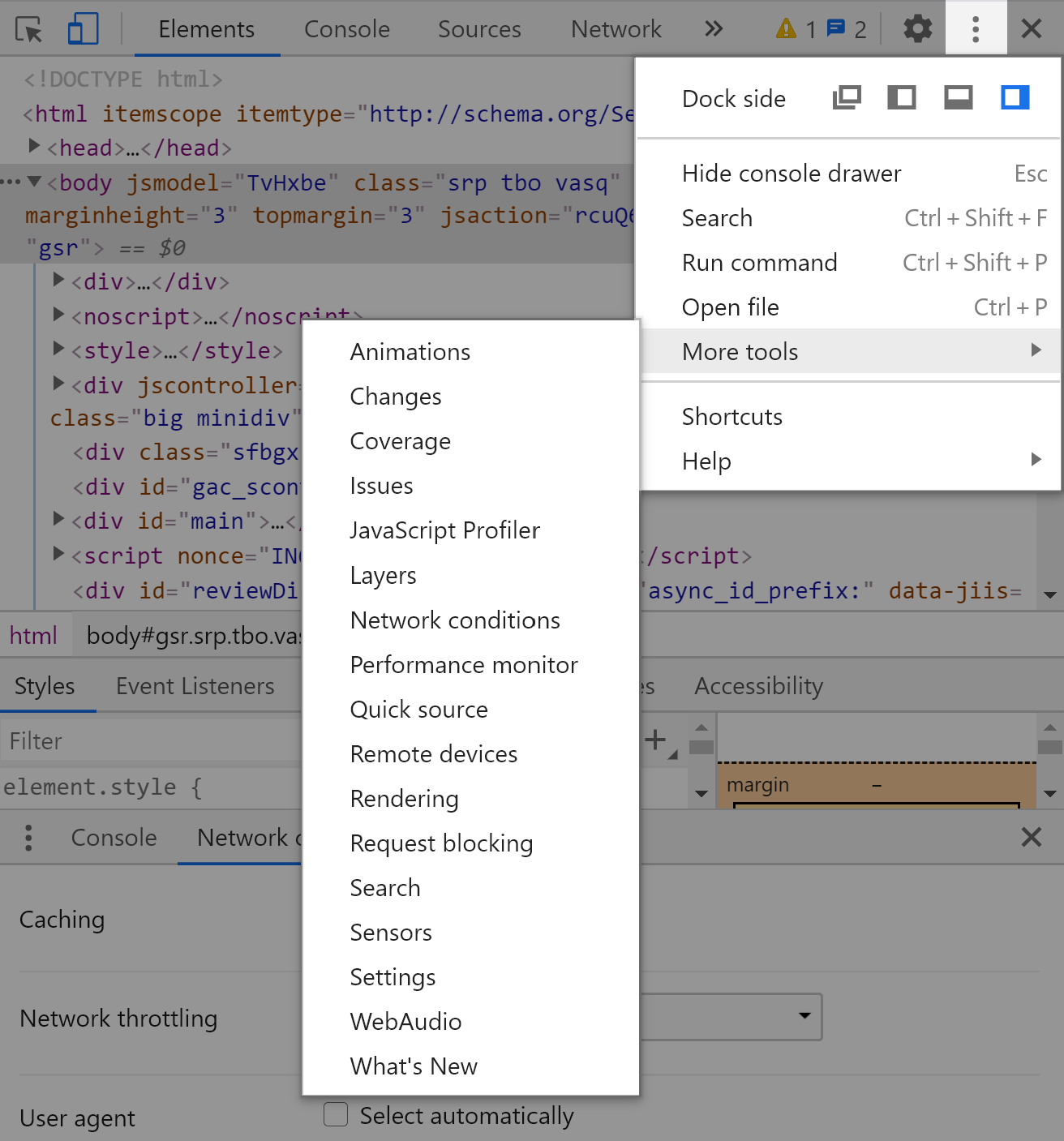Open Coverage tool
The image size is (1064, 1141).
[x=470, y=440]
